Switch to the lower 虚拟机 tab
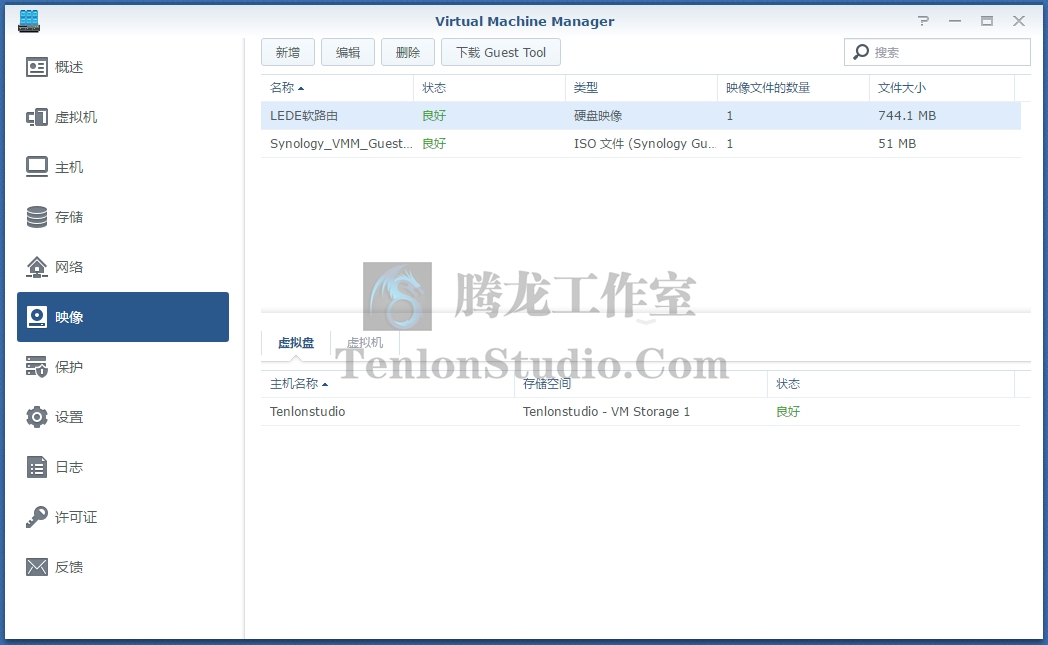 coord(365,343)
